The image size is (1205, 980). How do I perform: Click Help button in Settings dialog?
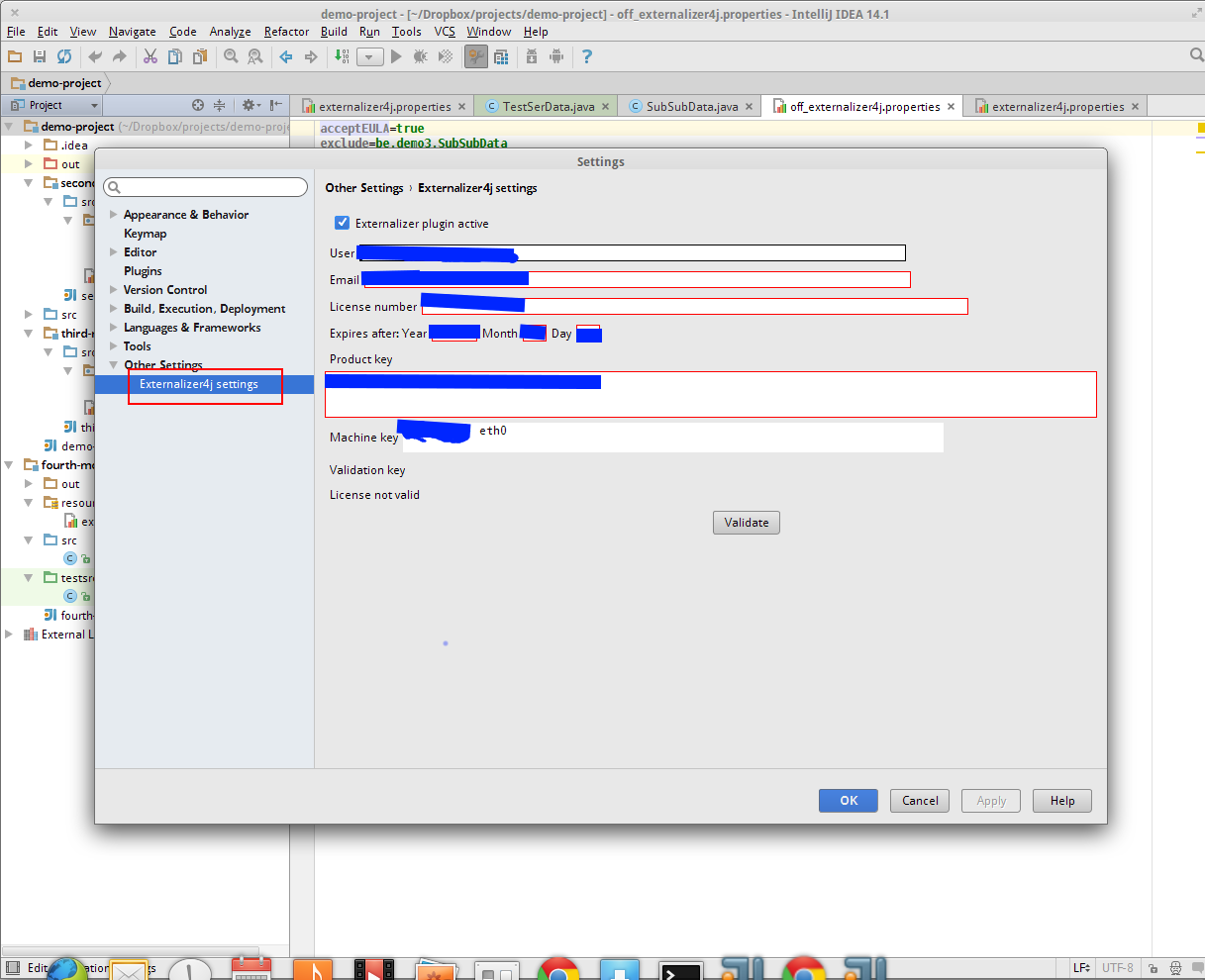1062,801
